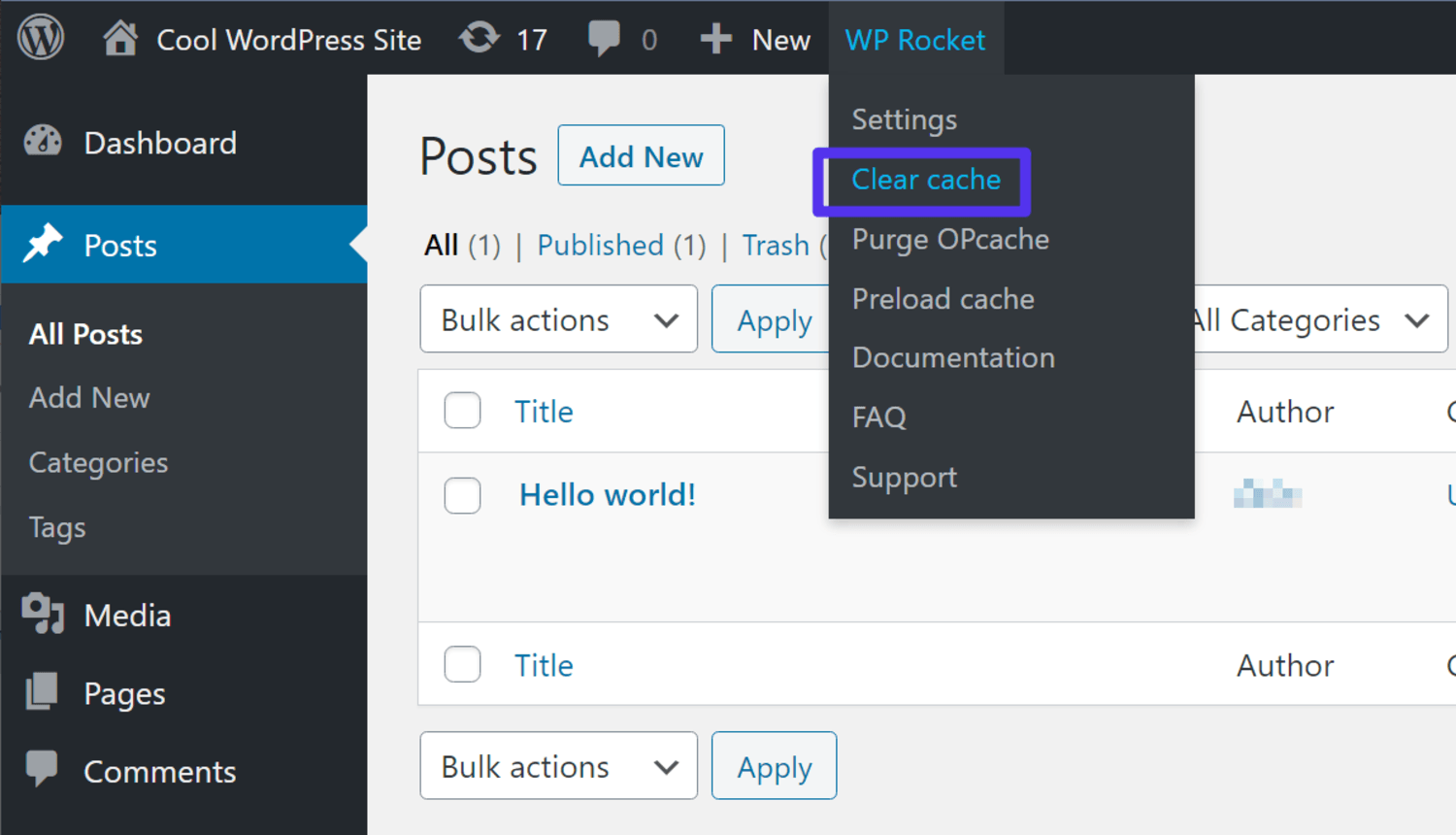Click the Add New post button
This screenshot has width=1456, height=835.
coord(640,154)
